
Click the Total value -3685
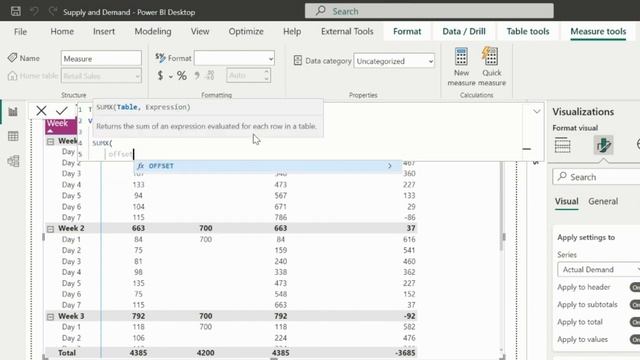point(405,353)
